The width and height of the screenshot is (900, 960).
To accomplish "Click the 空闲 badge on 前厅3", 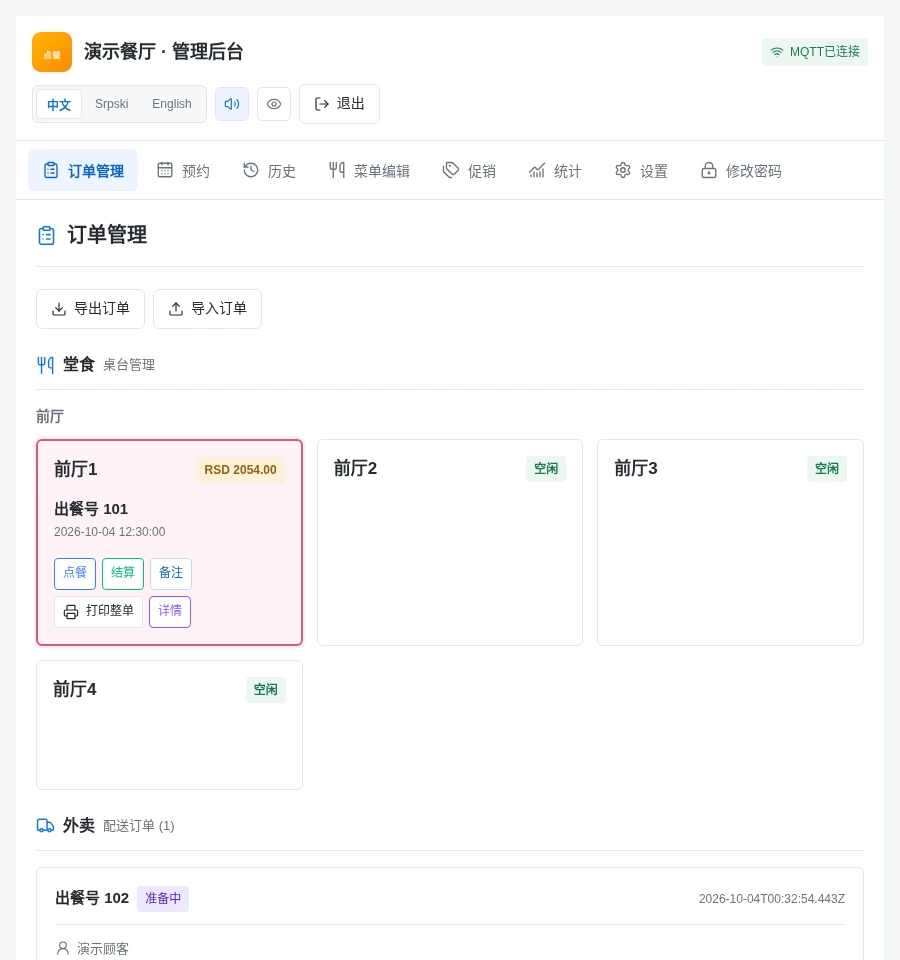I will click(x=827, y=469).
